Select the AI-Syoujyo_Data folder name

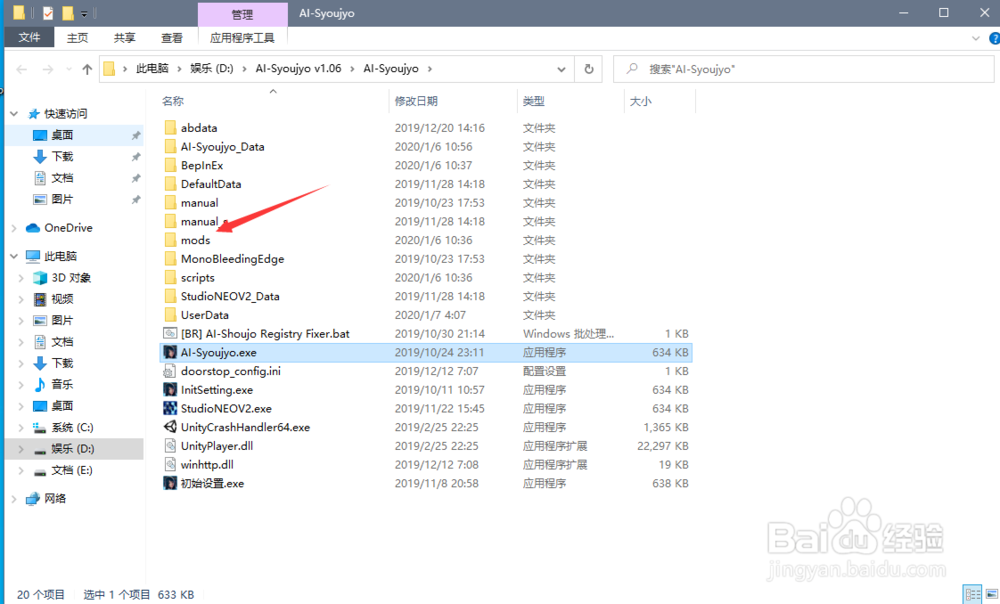pos(223,147)
